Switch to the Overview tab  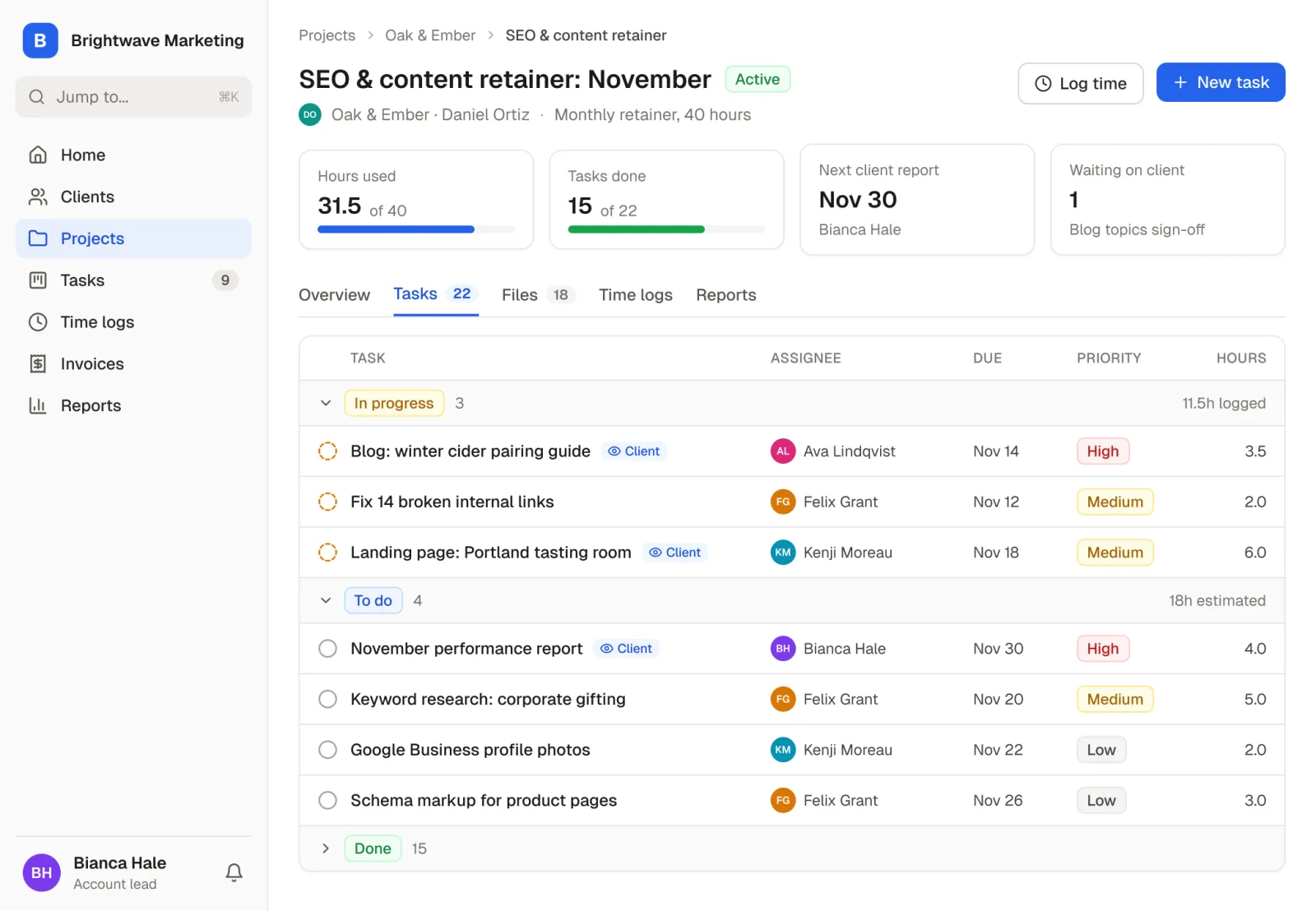pyautogui.click(x=334, y=295)
